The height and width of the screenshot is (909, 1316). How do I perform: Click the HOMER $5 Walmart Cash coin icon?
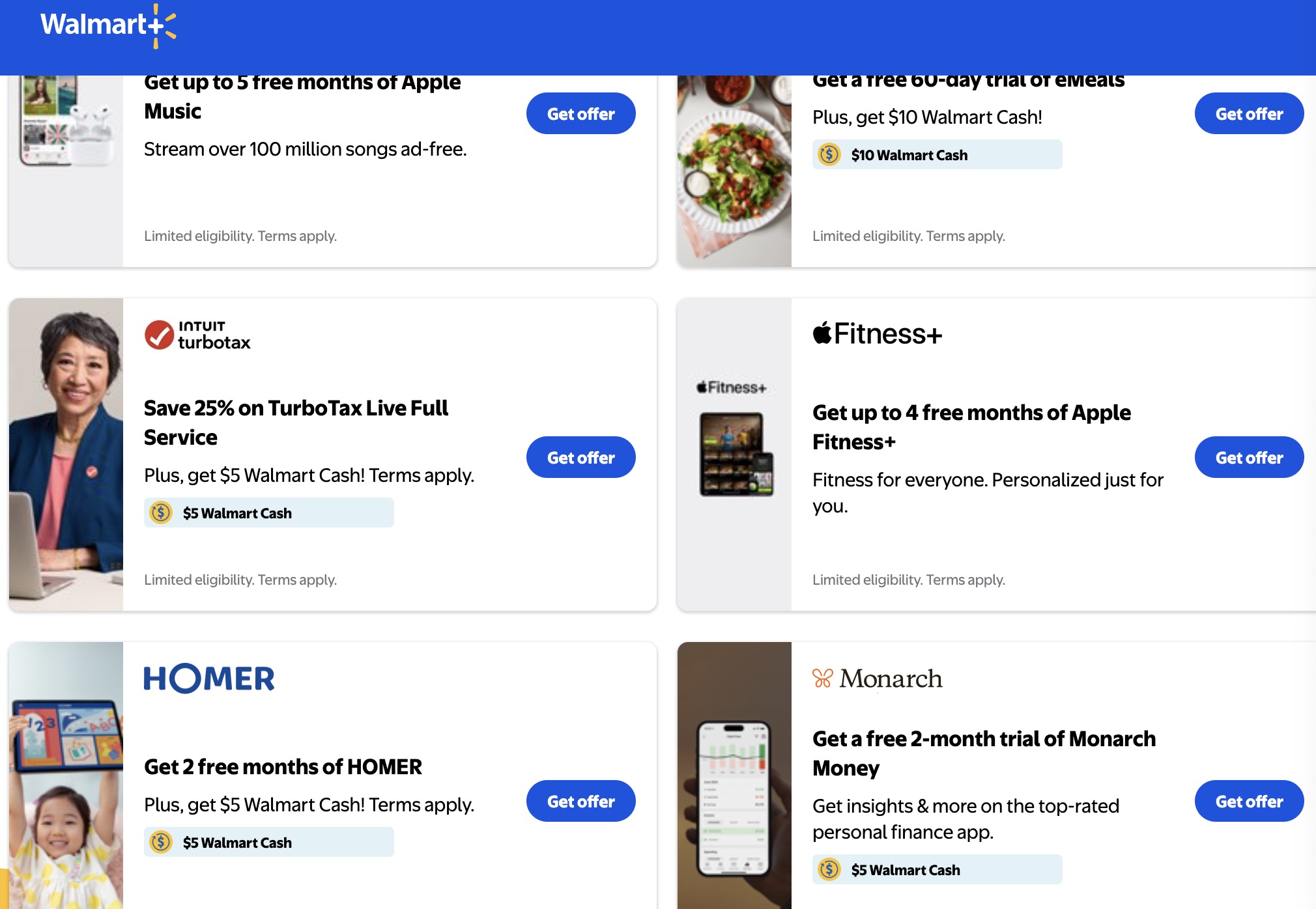[x=161, y=842]
